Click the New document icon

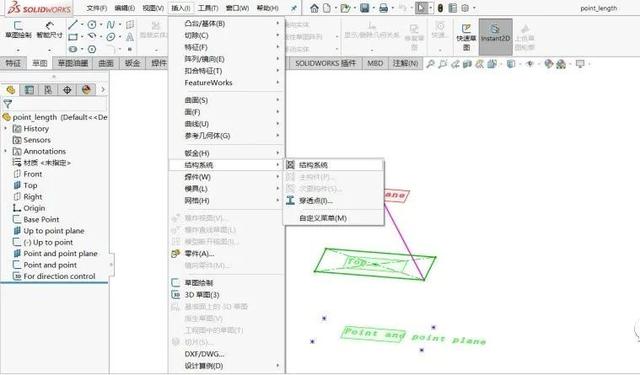[x=327, y=8]
